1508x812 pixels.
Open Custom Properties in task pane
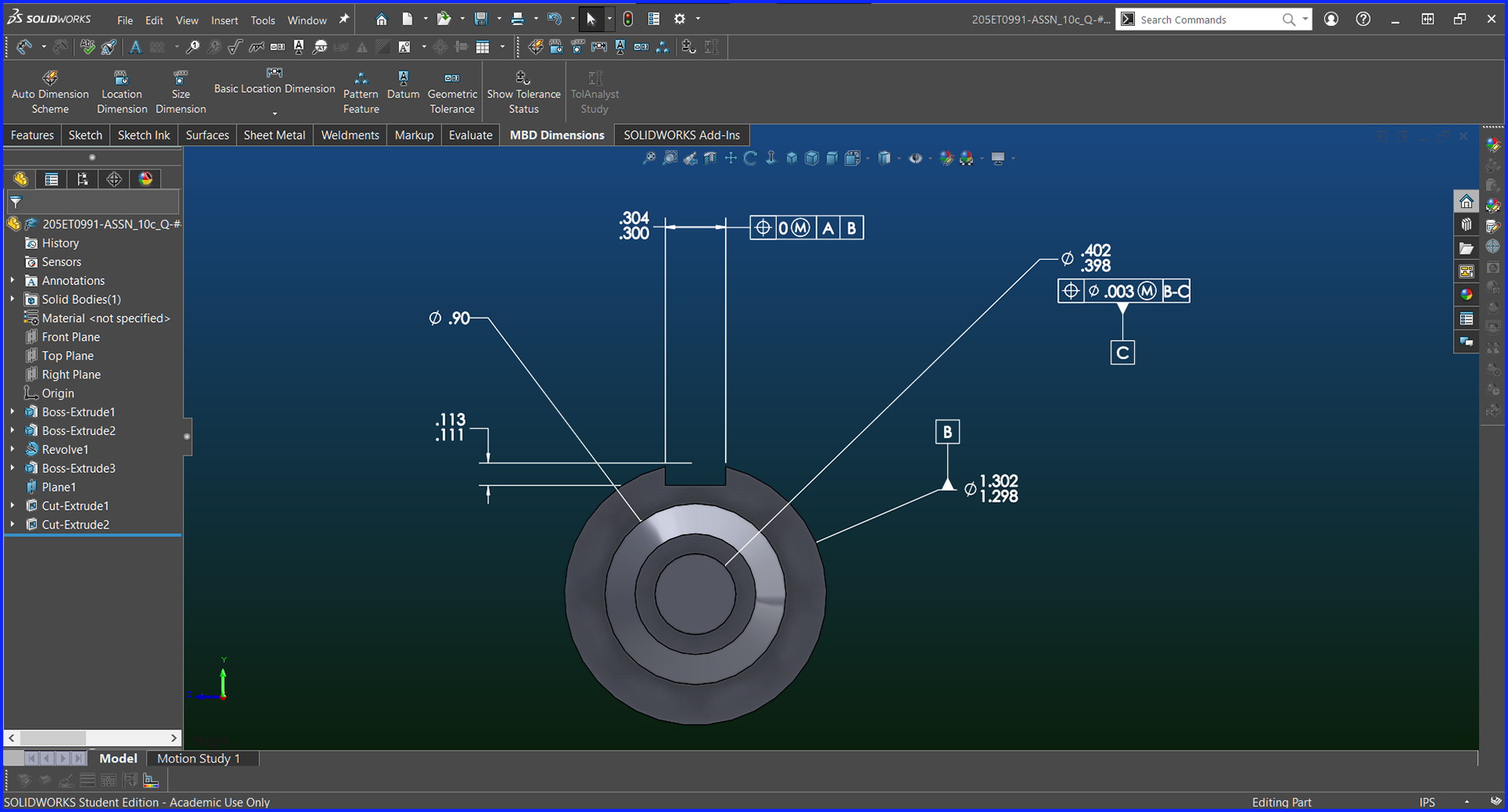pos(1466,318)
